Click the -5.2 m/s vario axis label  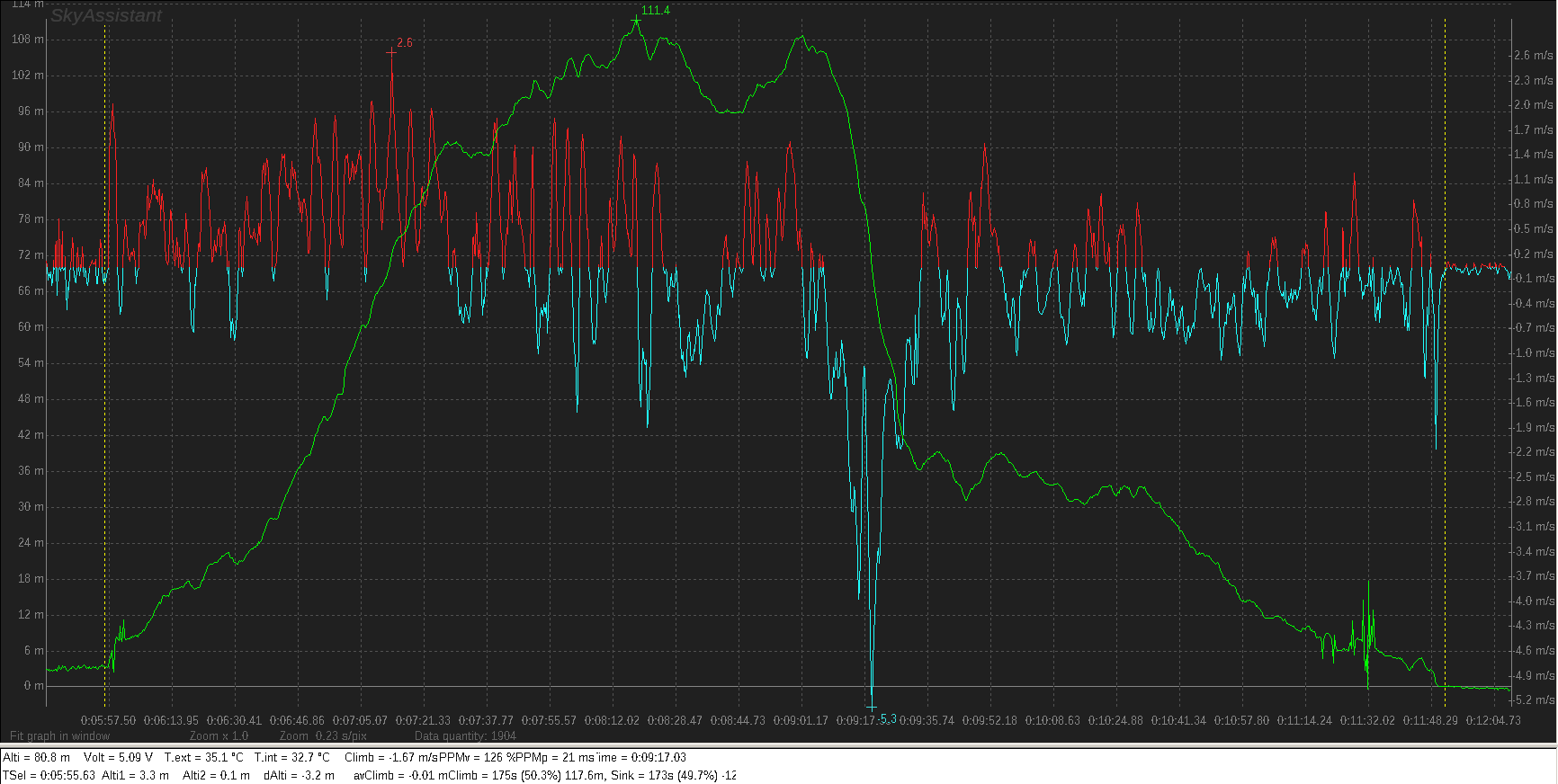1534,699
